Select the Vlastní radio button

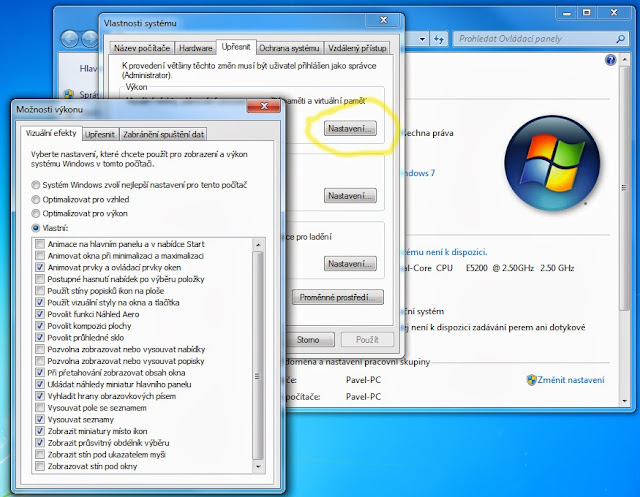[x=36, y=228]
